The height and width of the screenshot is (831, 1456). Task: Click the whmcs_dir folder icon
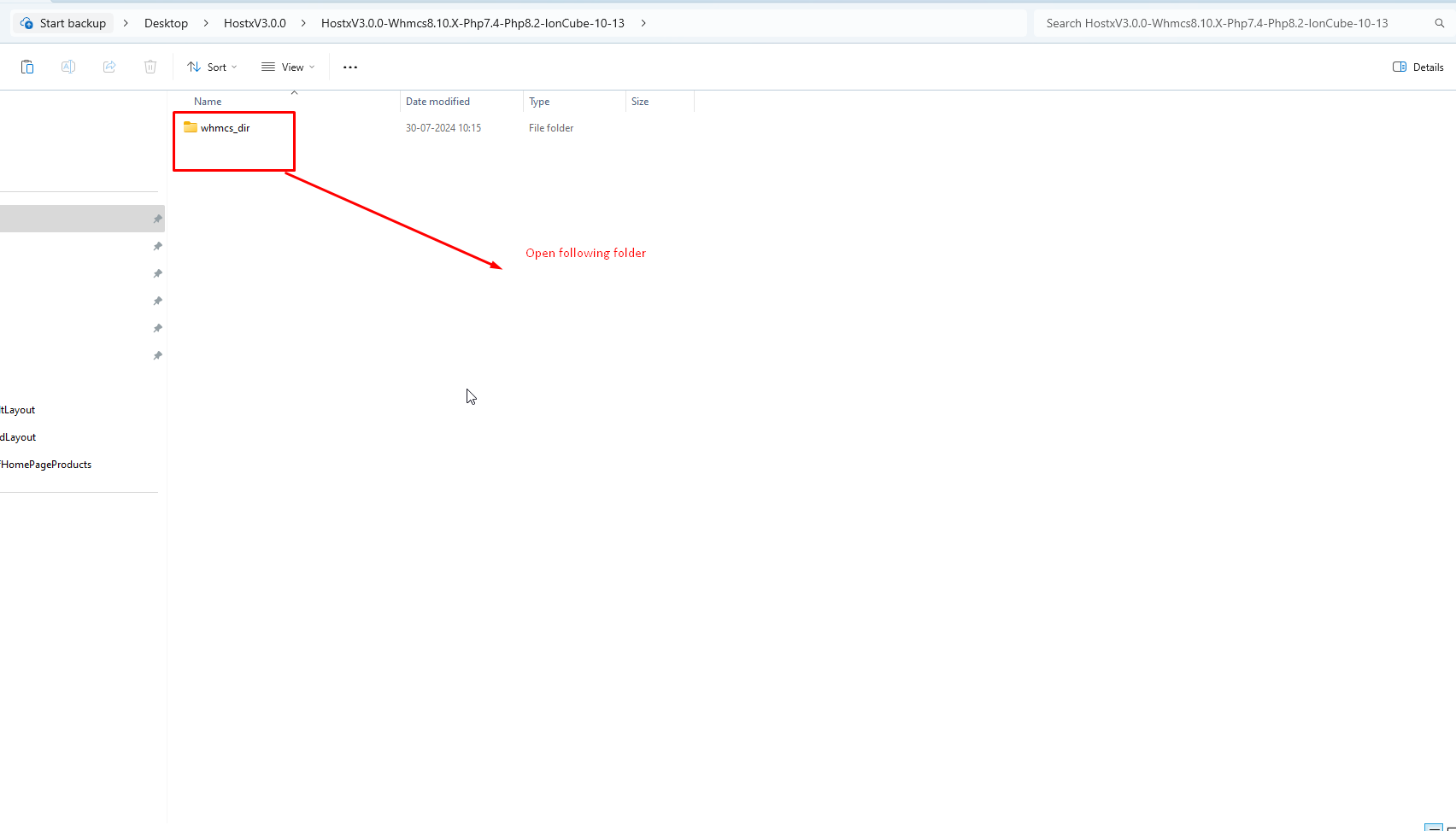pos(191,127)
